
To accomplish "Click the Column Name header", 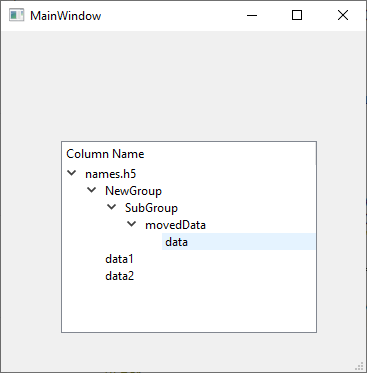I will [x=189, y=154].
